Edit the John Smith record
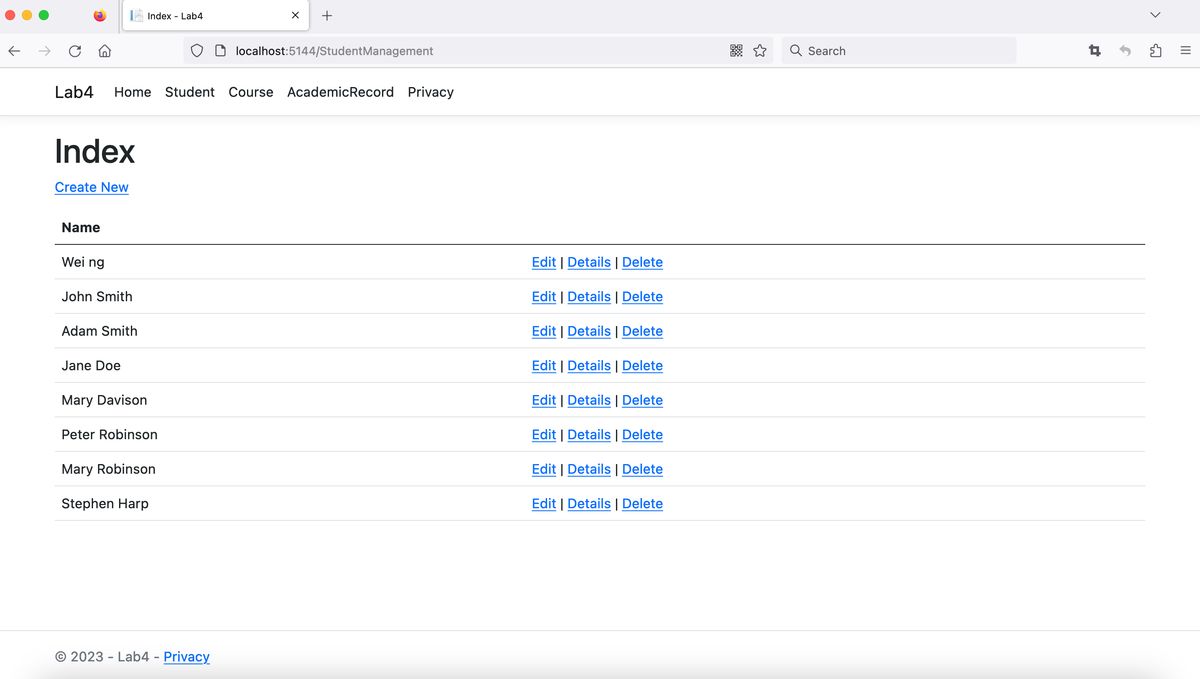The image size is (1200, 679). pos(544,297)
